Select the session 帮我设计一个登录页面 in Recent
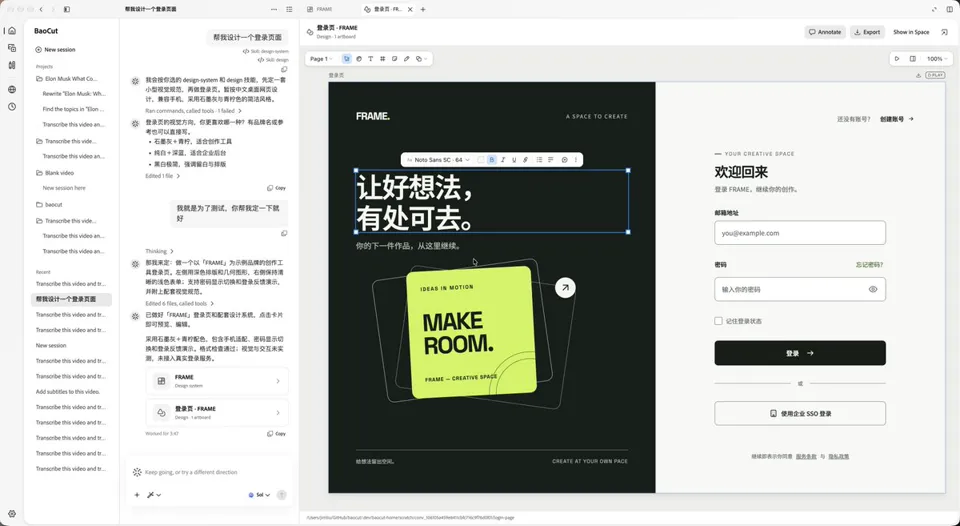Screen dimensions: 960x526 pos(71,299)
